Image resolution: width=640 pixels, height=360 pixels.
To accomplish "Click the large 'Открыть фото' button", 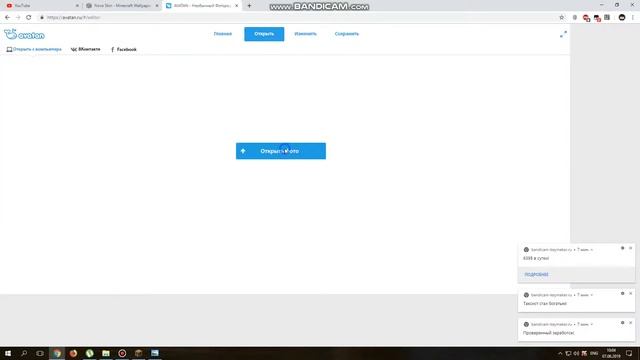I will pyautogui.click(x=281, y=151).
